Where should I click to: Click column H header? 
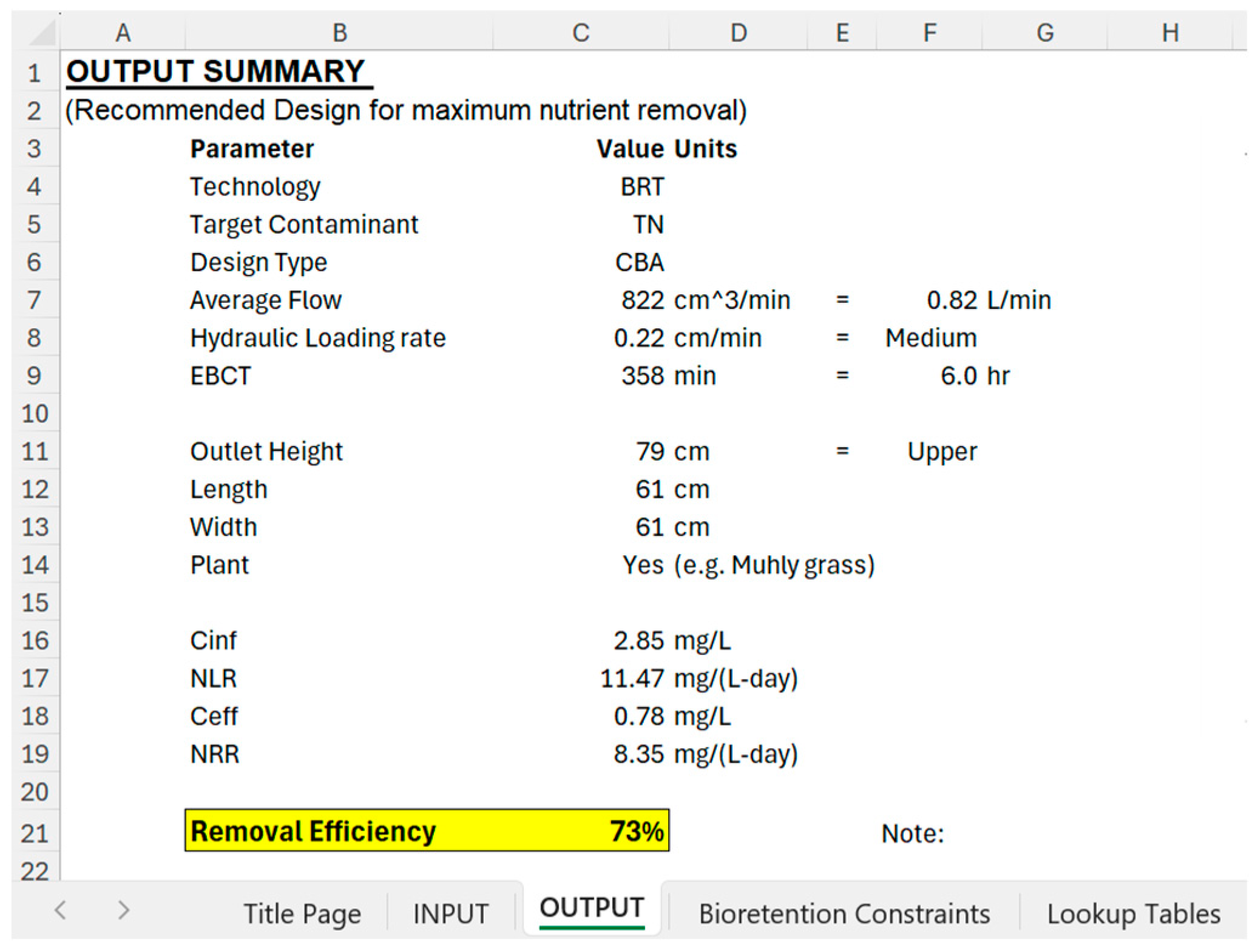1169,33
